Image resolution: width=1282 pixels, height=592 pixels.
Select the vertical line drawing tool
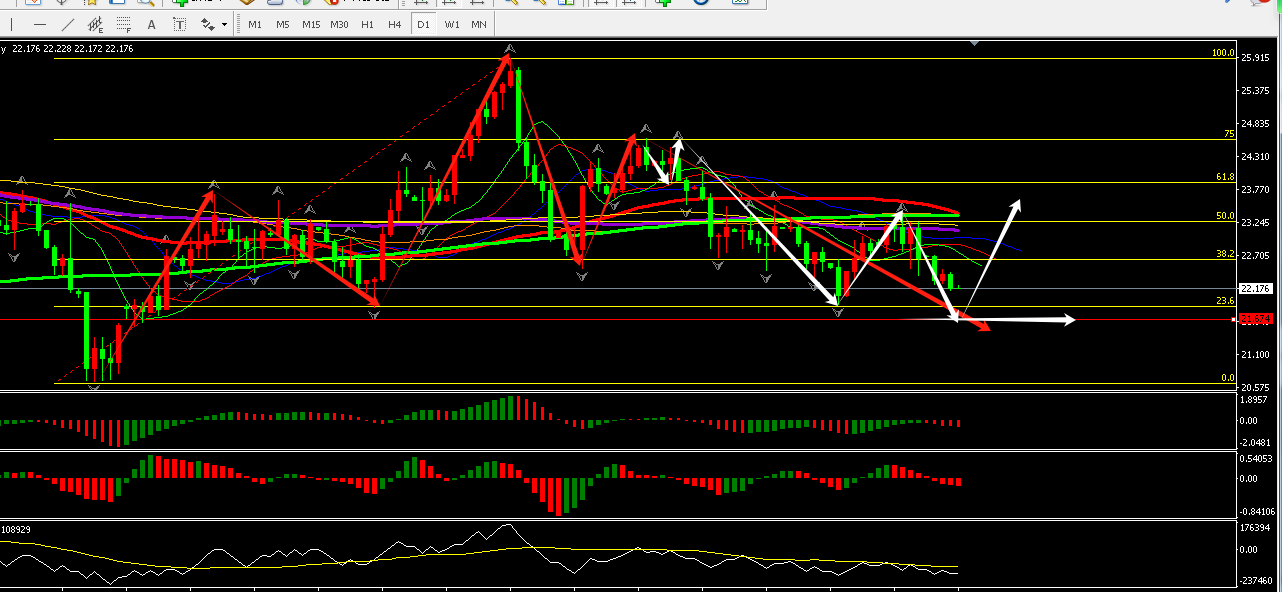point(13,24)
